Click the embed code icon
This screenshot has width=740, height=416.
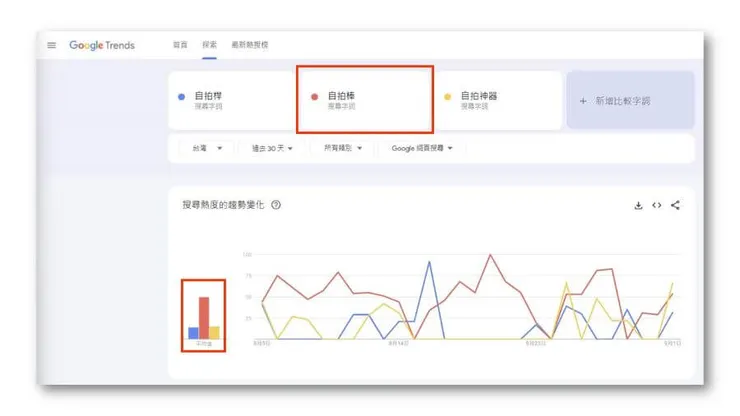click(x=656, y=205)
